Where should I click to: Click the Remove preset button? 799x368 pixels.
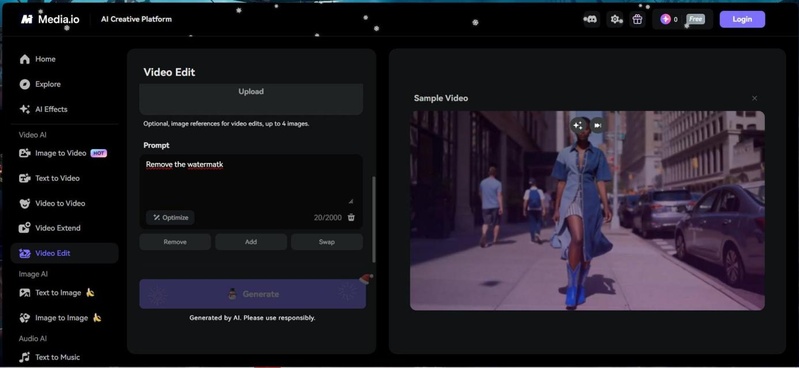[x=175, y=242]
